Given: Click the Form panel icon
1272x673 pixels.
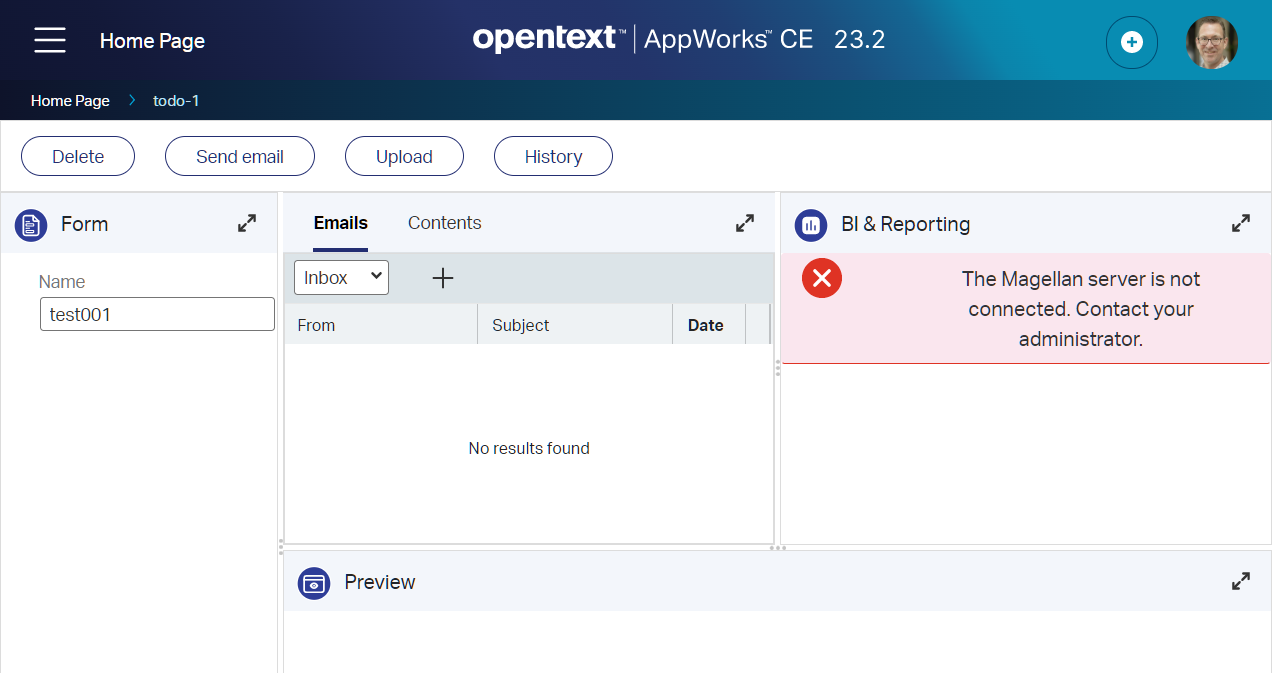Looking at the screenshot, I should pyautogui.click(x=31, y=225).
